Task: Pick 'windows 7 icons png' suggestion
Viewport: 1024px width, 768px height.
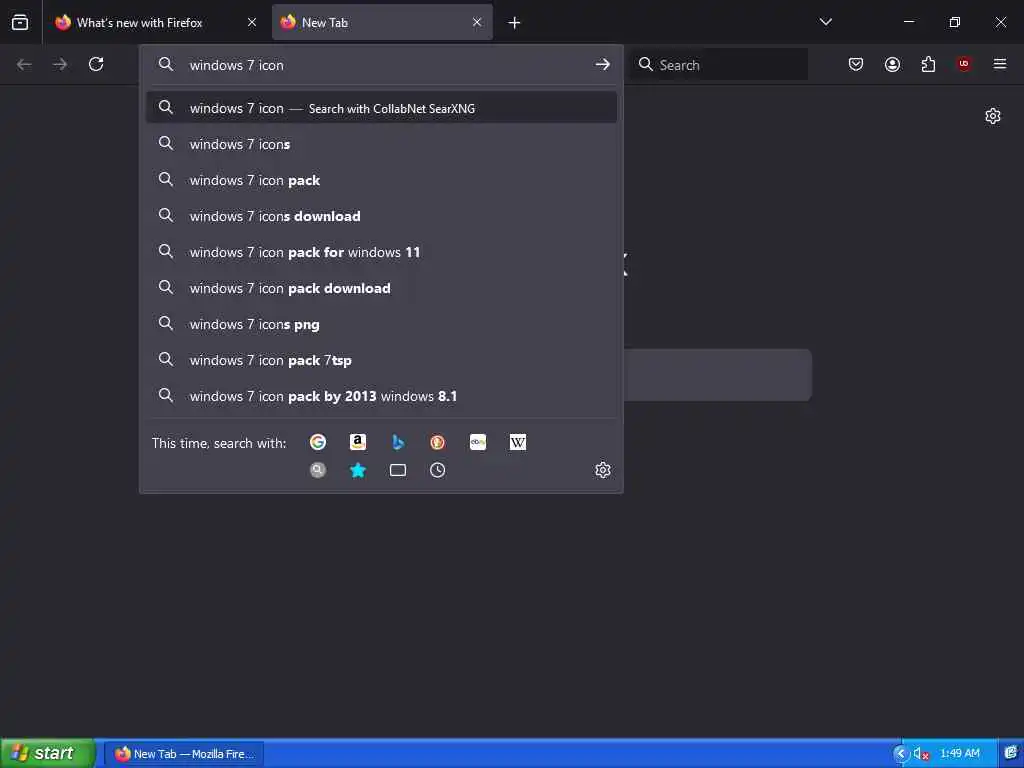Action: click(x=381, y=323)
